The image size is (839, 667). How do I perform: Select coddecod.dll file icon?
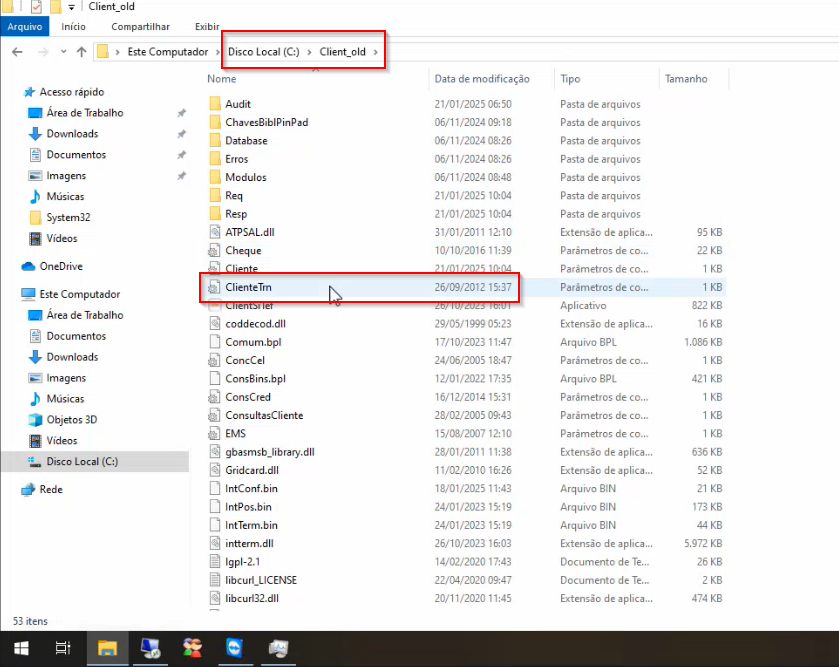pyautogui.click(x=215, y=324)
